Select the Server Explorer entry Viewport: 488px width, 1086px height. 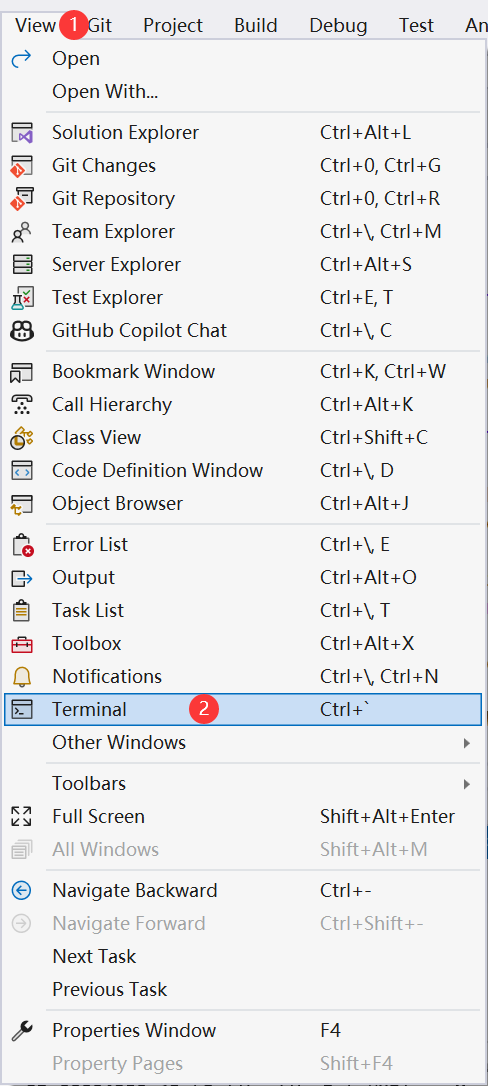tap(243, 265)
